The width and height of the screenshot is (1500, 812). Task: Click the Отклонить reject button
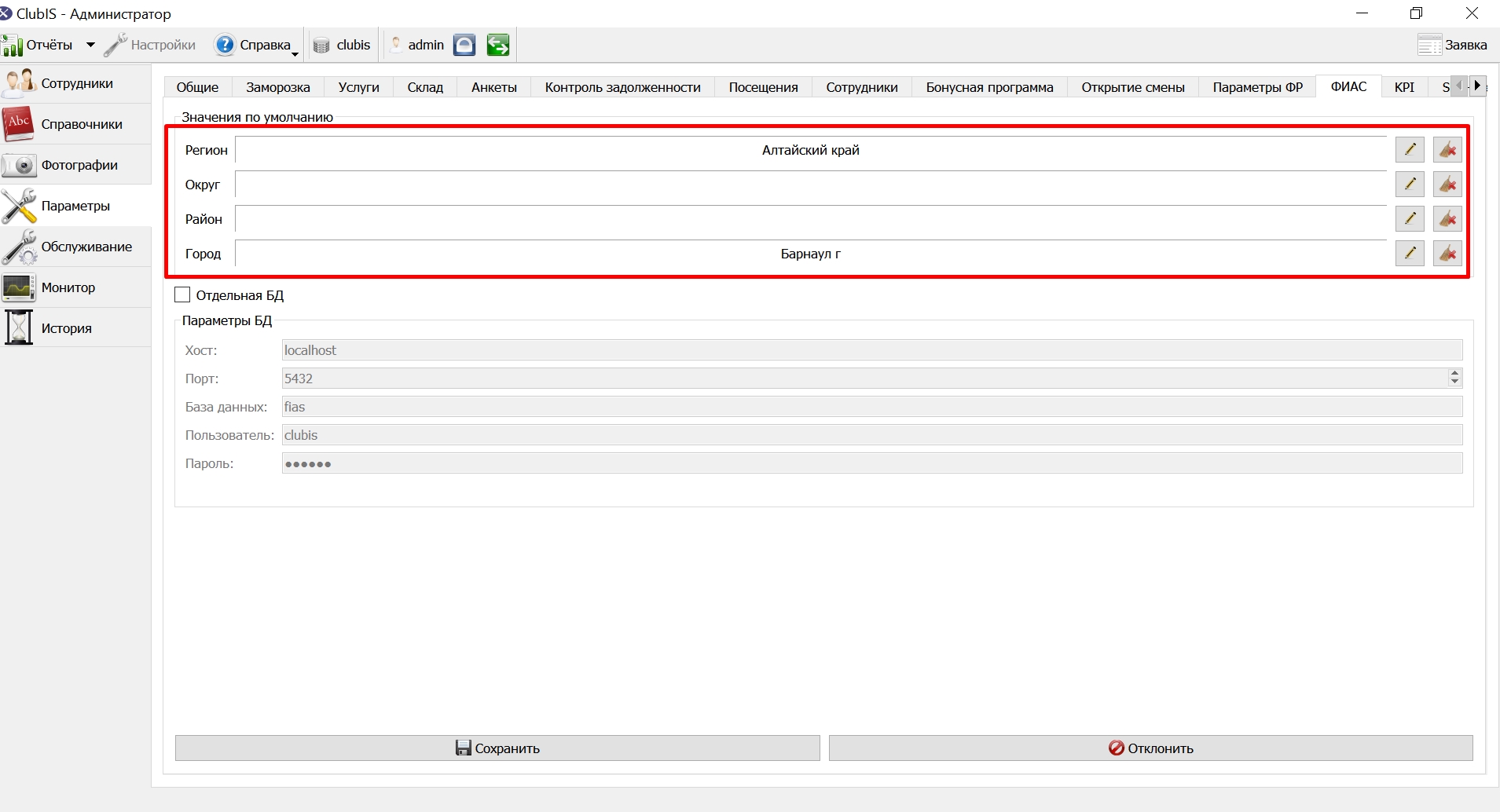pyautogui.click(x=1150, y=748)
